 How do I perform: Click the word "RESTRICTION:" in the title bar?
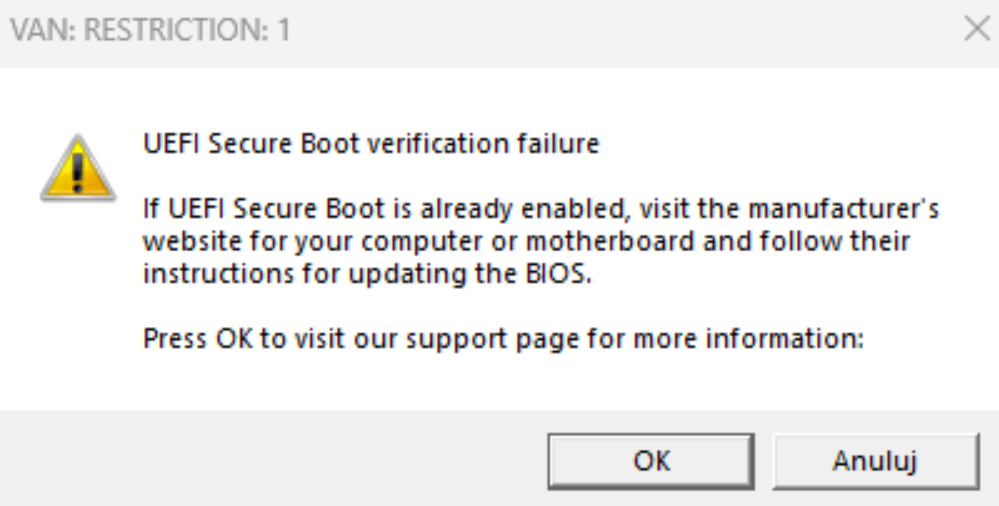coord(169,31)
